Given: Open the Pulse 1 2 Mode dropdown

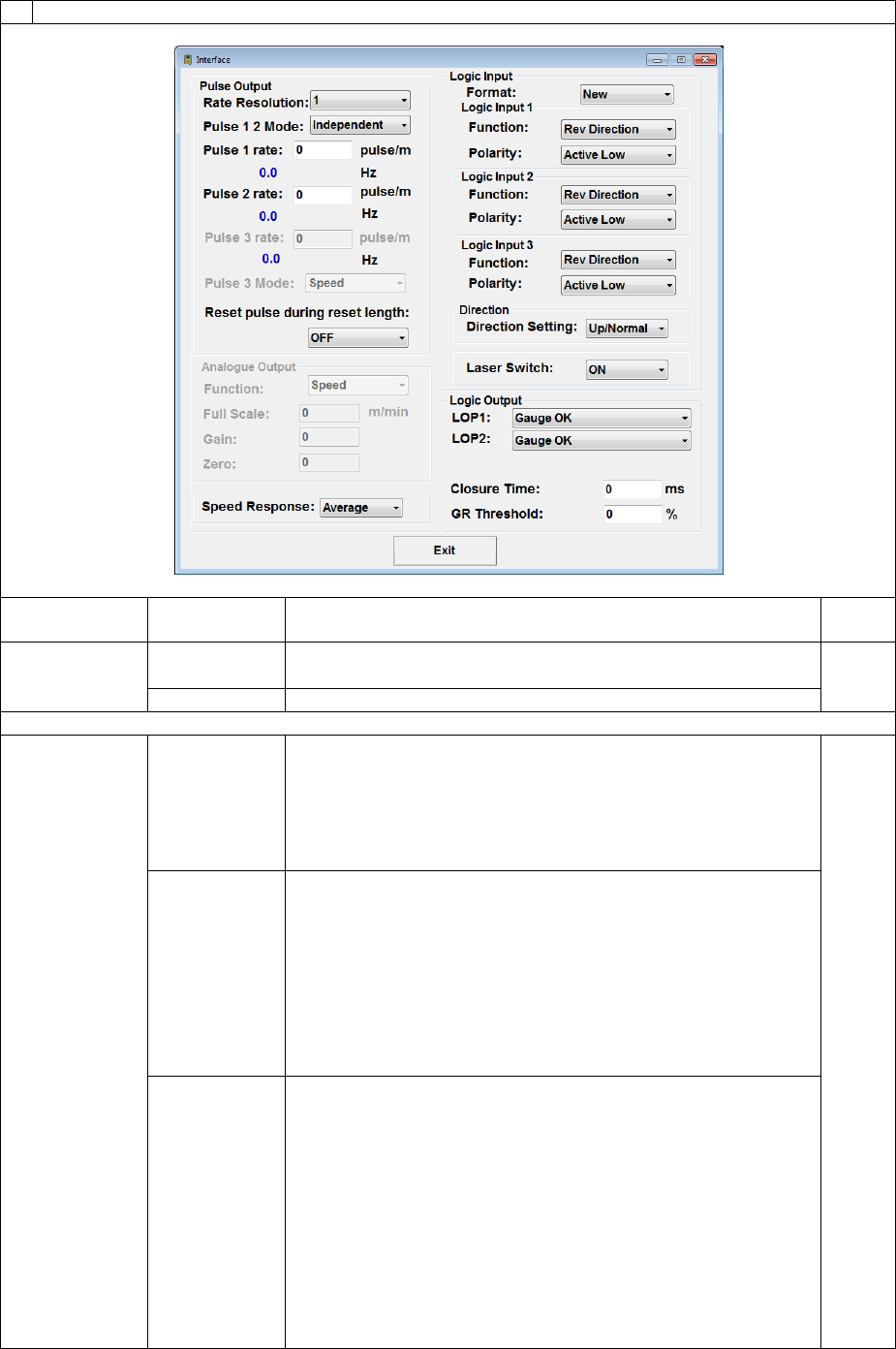Looking at the screenshot, I should coord(359,125).
